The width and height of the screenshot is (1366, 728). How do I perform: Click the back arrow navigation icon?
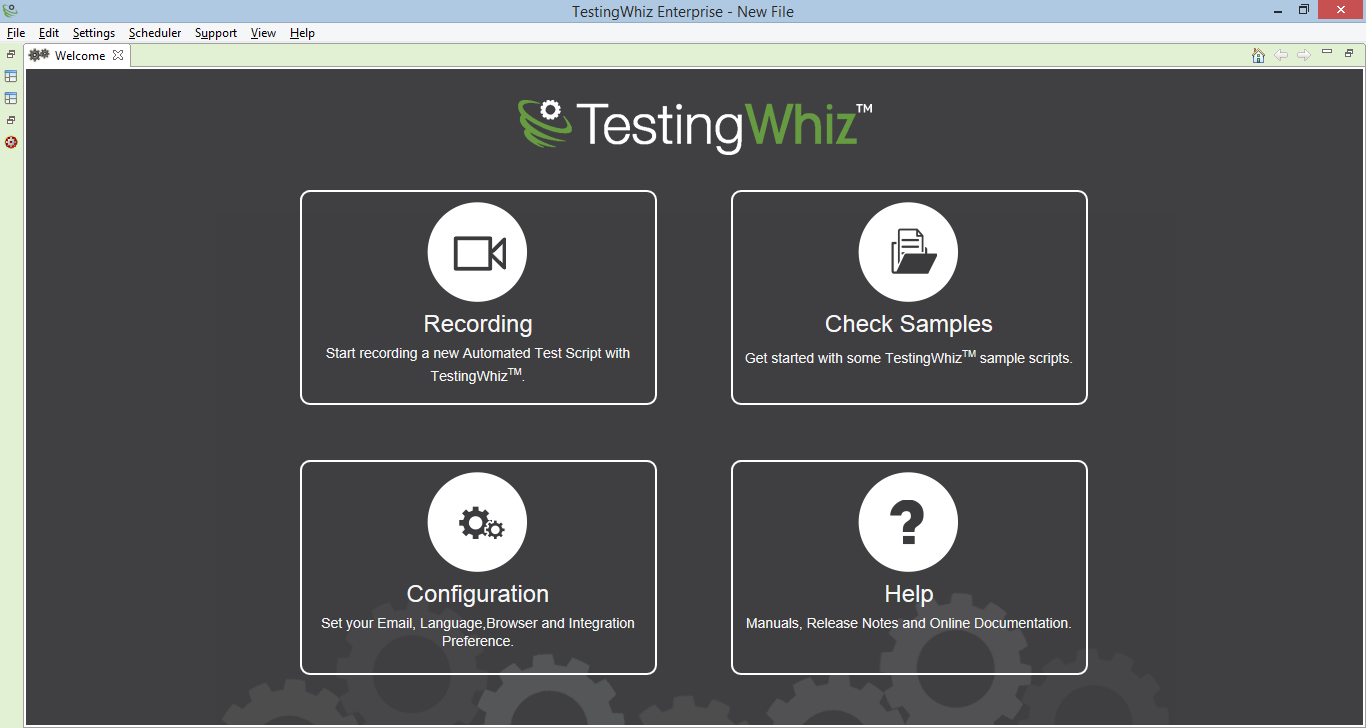pyautogui.click(x=1281, y=55)
